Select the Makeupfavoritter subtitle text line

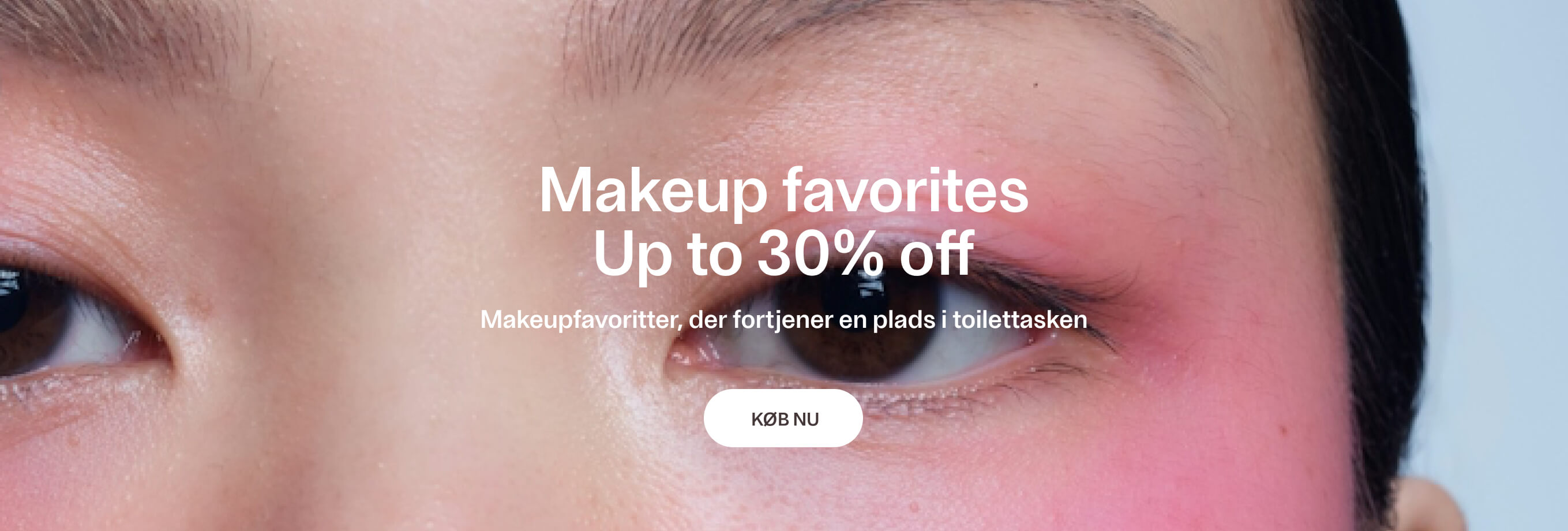click(783, 320)
